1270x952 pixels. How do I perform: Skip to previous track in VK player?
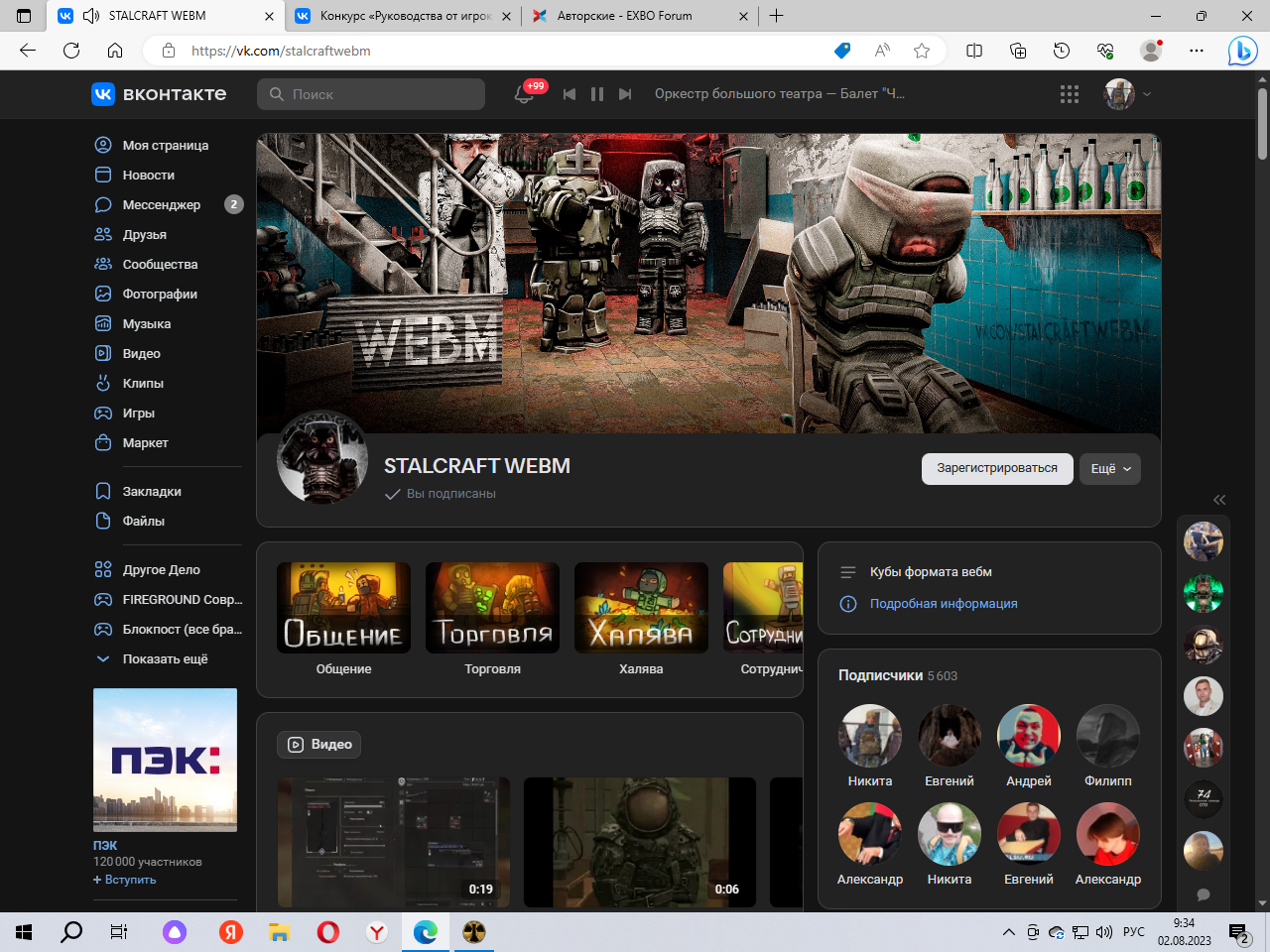tap(570, 94)
